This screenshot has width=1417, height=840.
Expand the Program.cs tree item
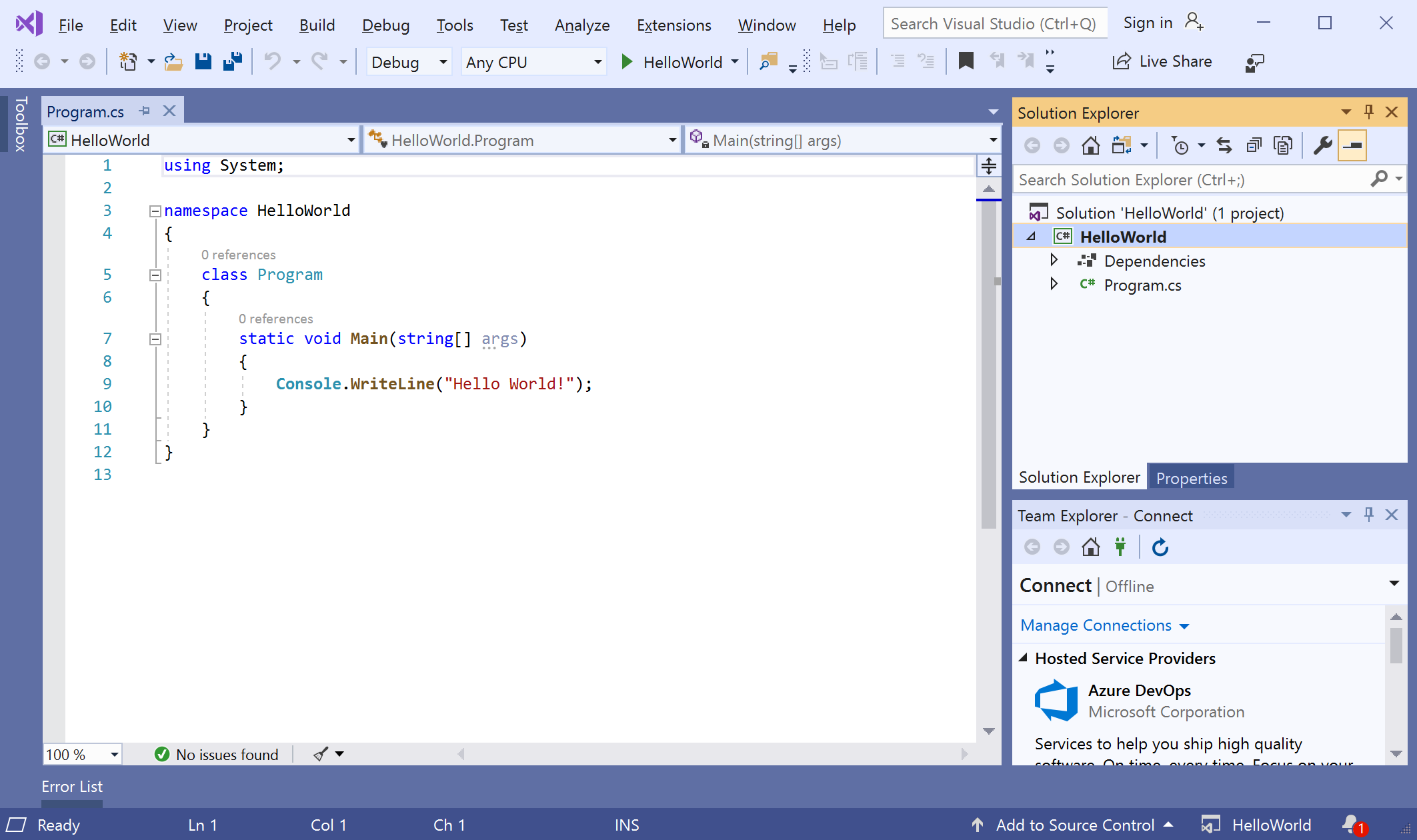point(1055,284)
